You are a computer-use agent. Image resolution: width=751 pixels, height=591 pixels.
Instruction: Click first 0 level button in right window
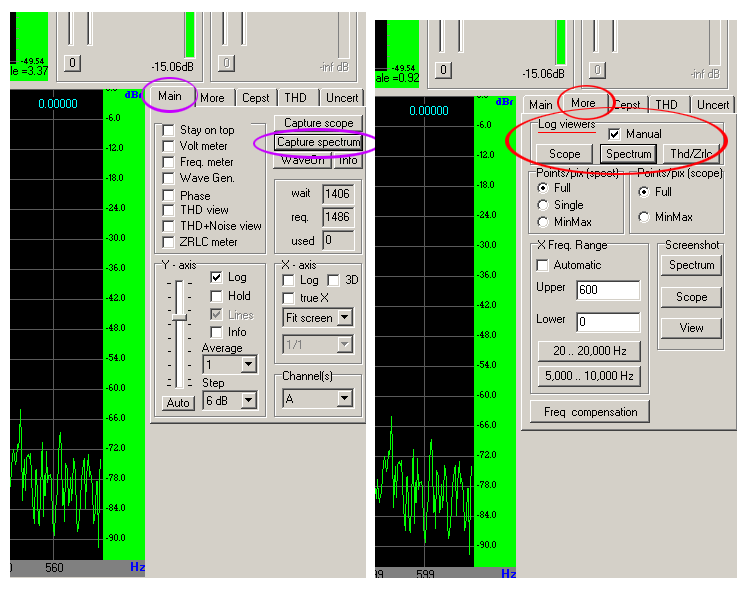click(x=443, y=70)
